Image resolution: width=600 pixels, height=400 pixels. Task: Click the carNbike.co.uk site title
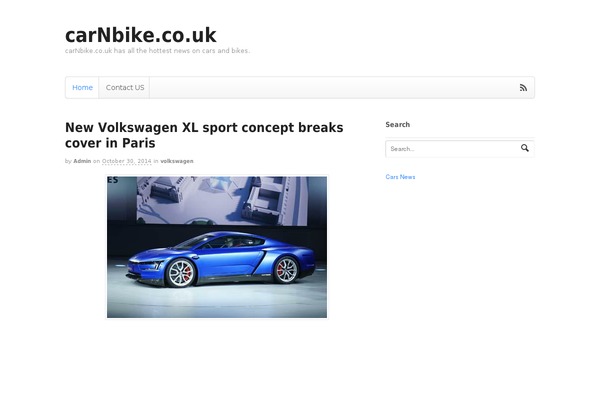point(140,35)
